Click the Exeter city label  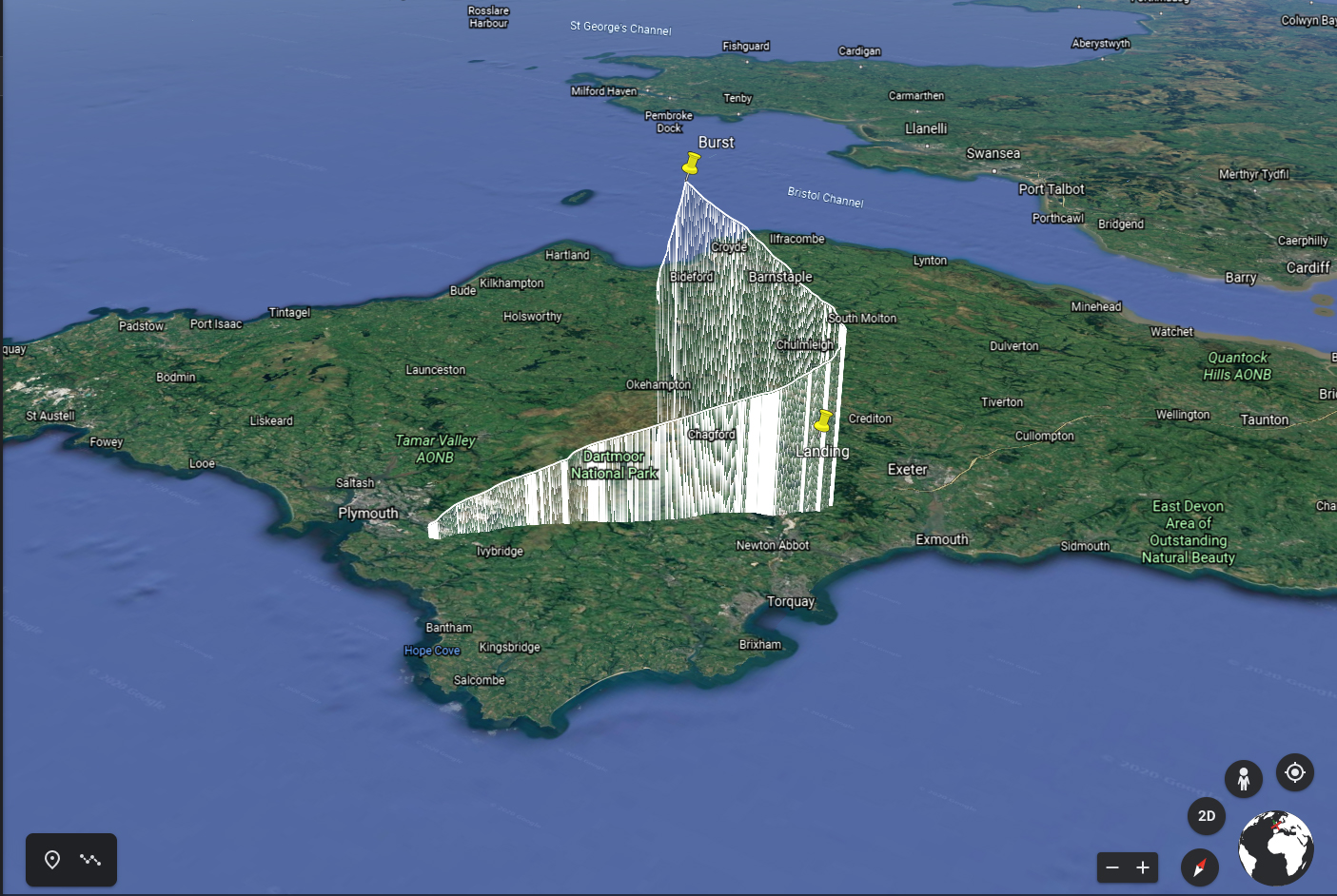point(908,470)
